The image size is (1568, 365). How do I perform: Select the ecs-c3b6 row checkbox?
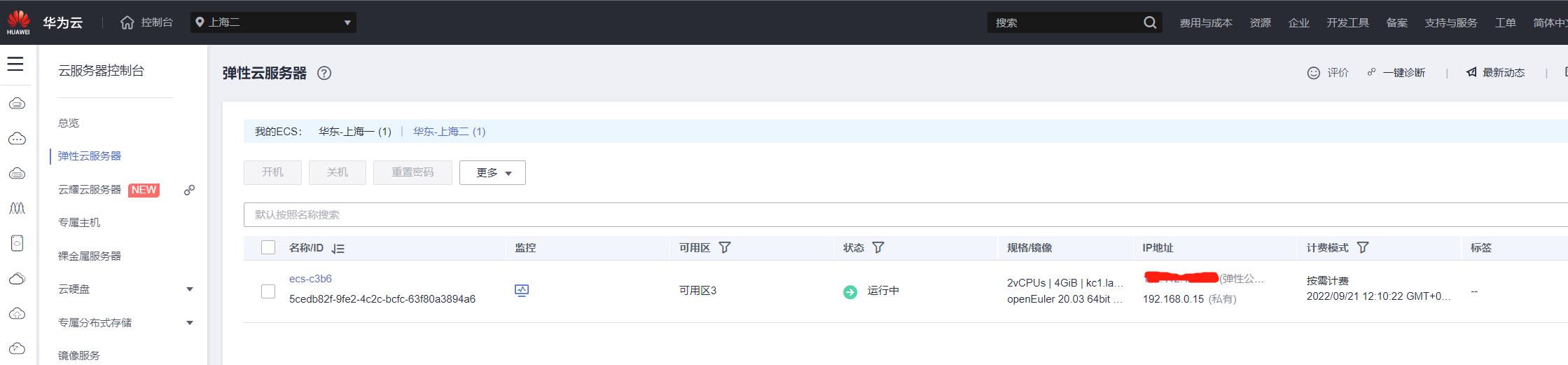click(x=268, y=291)
